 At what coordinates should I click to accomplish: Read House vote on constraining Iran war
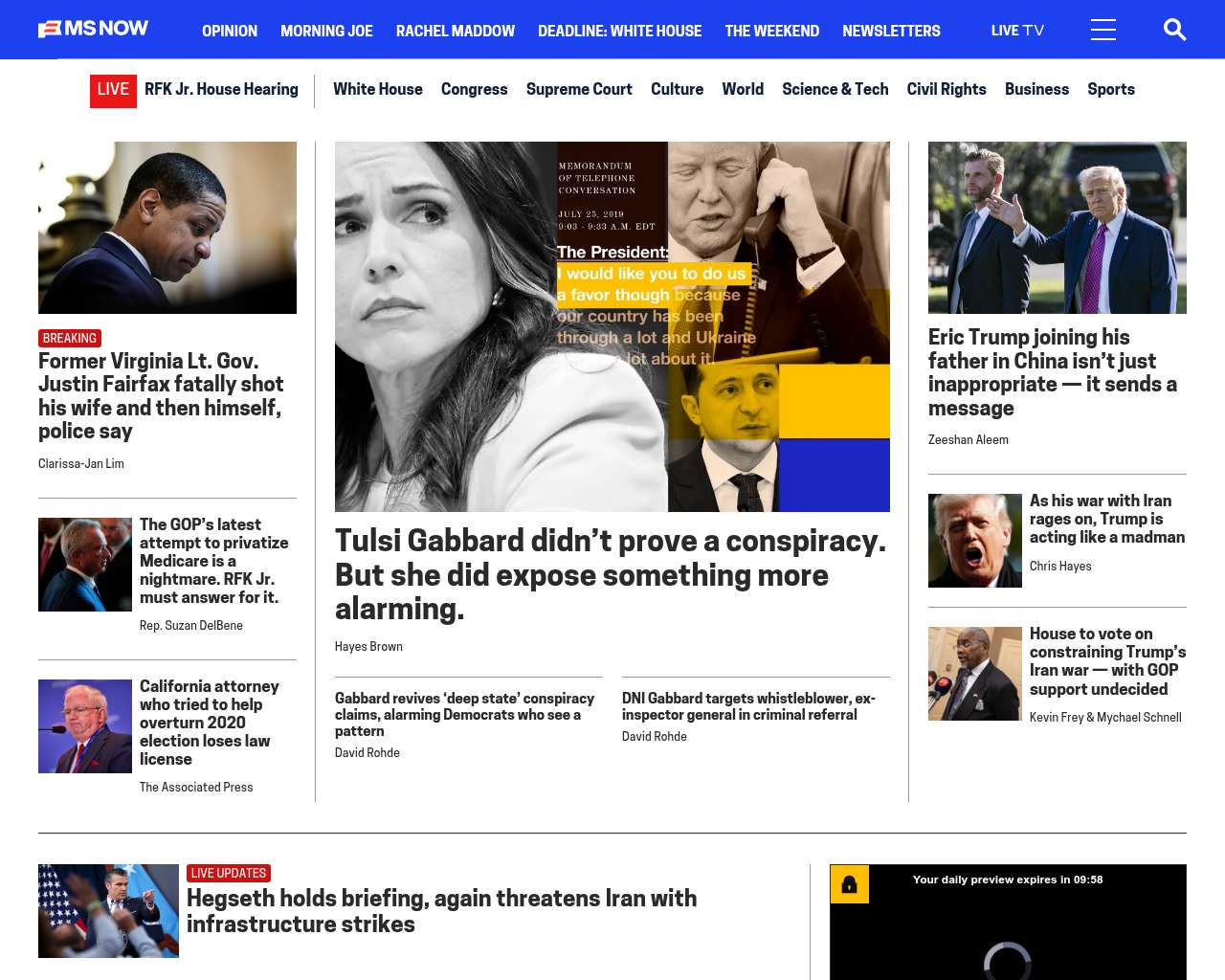click(1107, 661)
